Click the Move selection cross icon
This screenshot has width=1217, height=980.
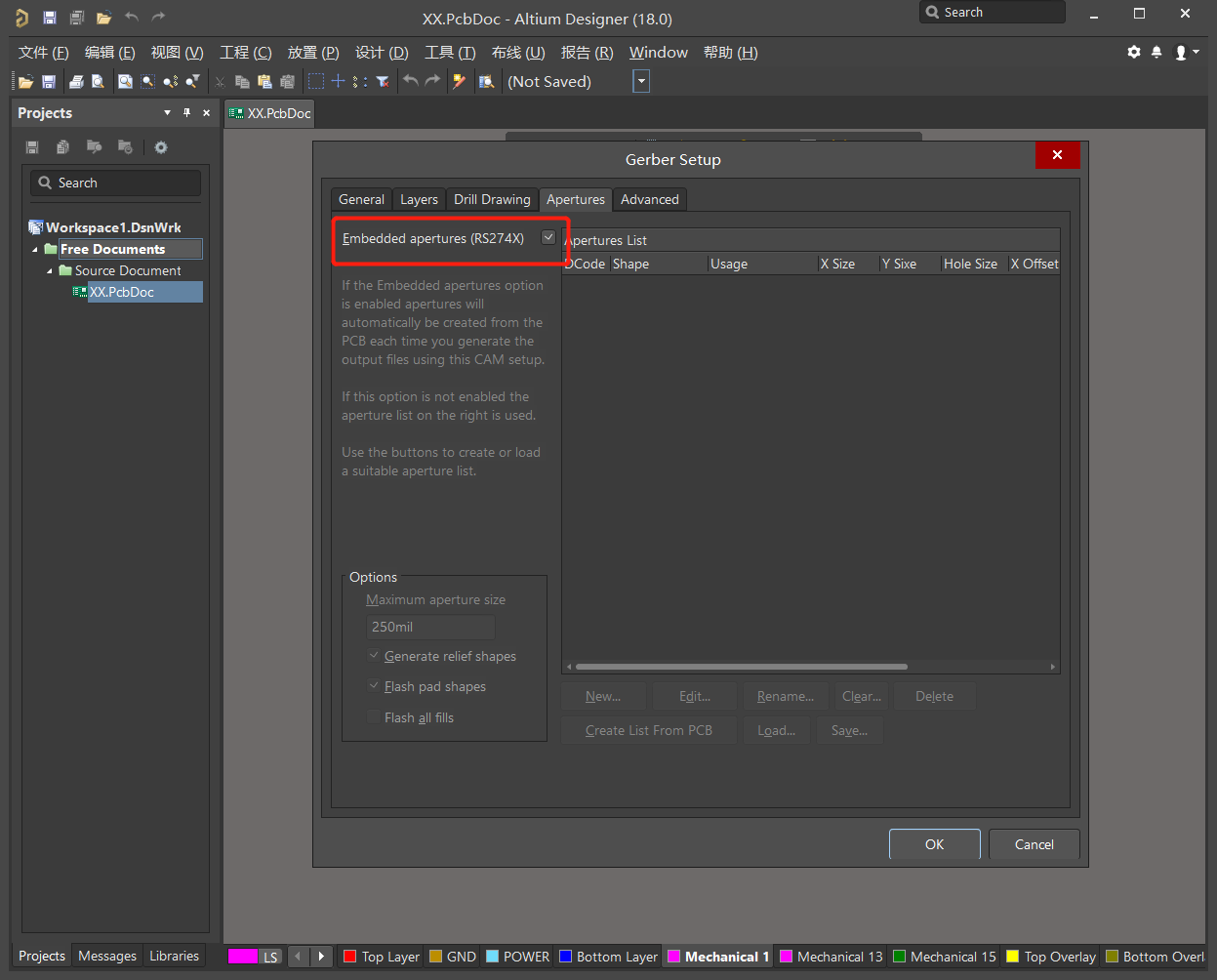(338, 82)
